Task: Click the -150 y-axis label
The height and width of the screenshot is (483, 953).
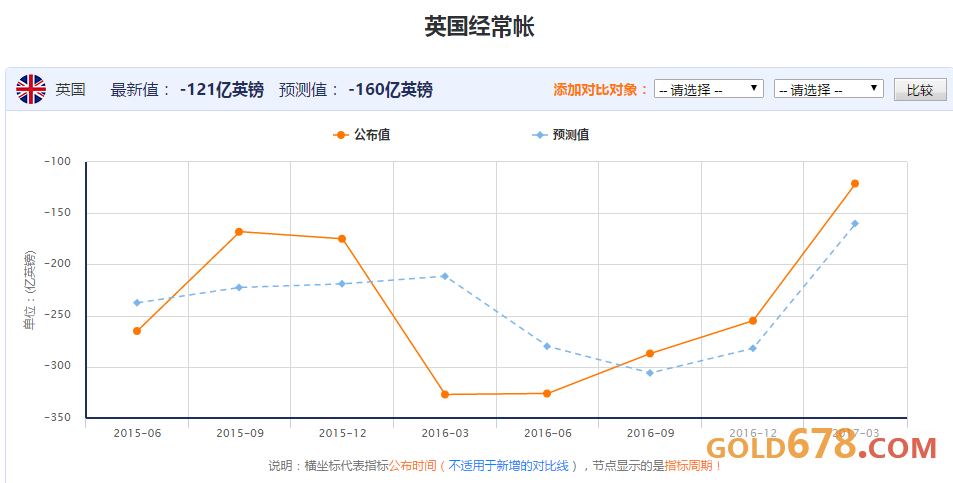Action: (x=57, y=213)
